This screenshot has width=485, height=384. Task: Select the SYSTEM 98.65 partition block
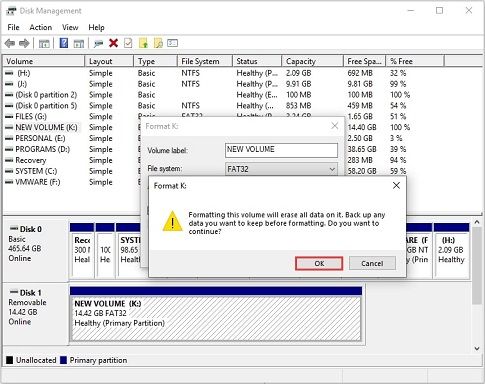(129, 251)
